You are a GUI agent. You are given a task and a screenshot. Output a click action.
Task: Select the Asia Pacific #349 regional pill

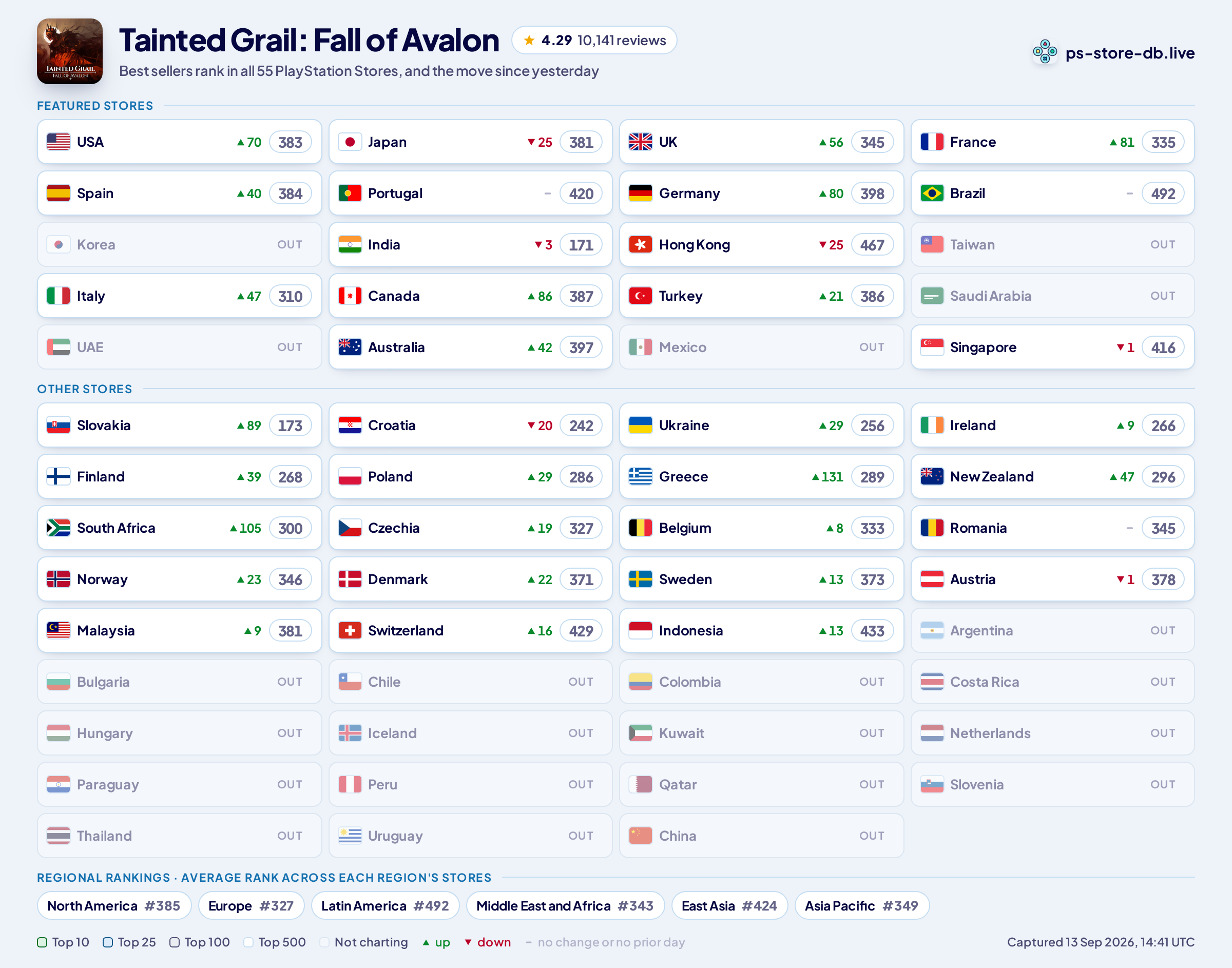862,906
